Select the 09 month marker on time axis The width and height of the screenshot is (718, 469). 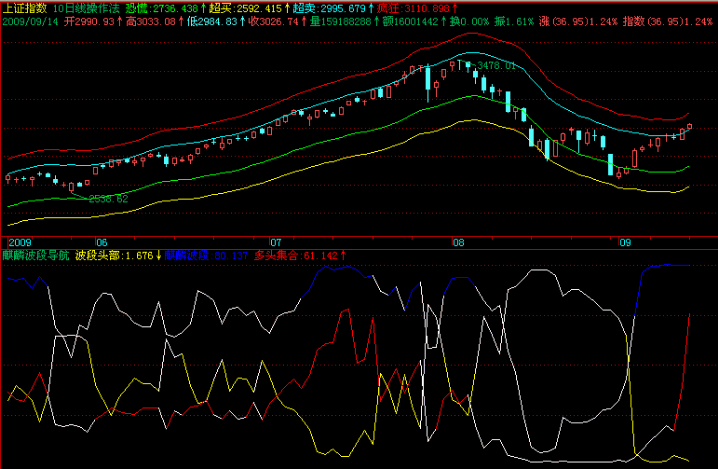pos(625,243)
